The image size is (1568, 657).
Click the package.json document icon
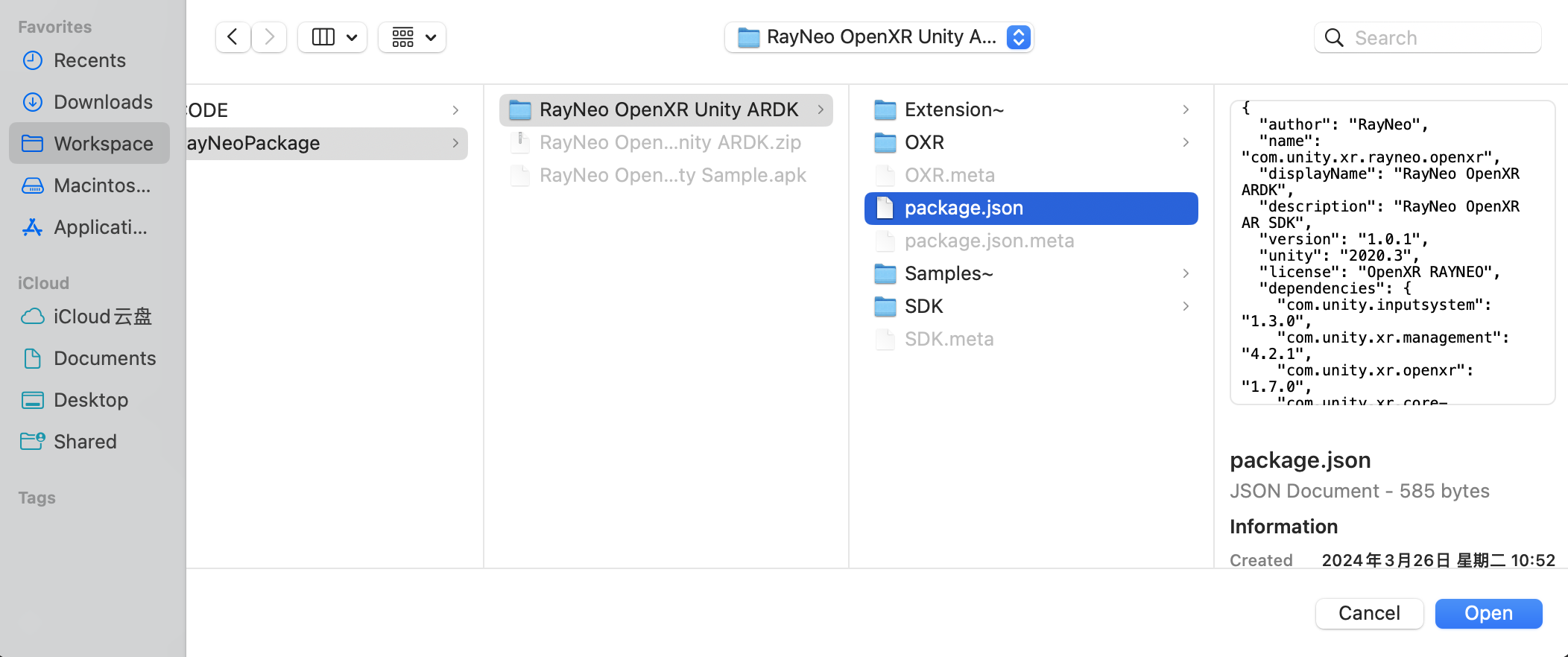click(x=885, y=208)
